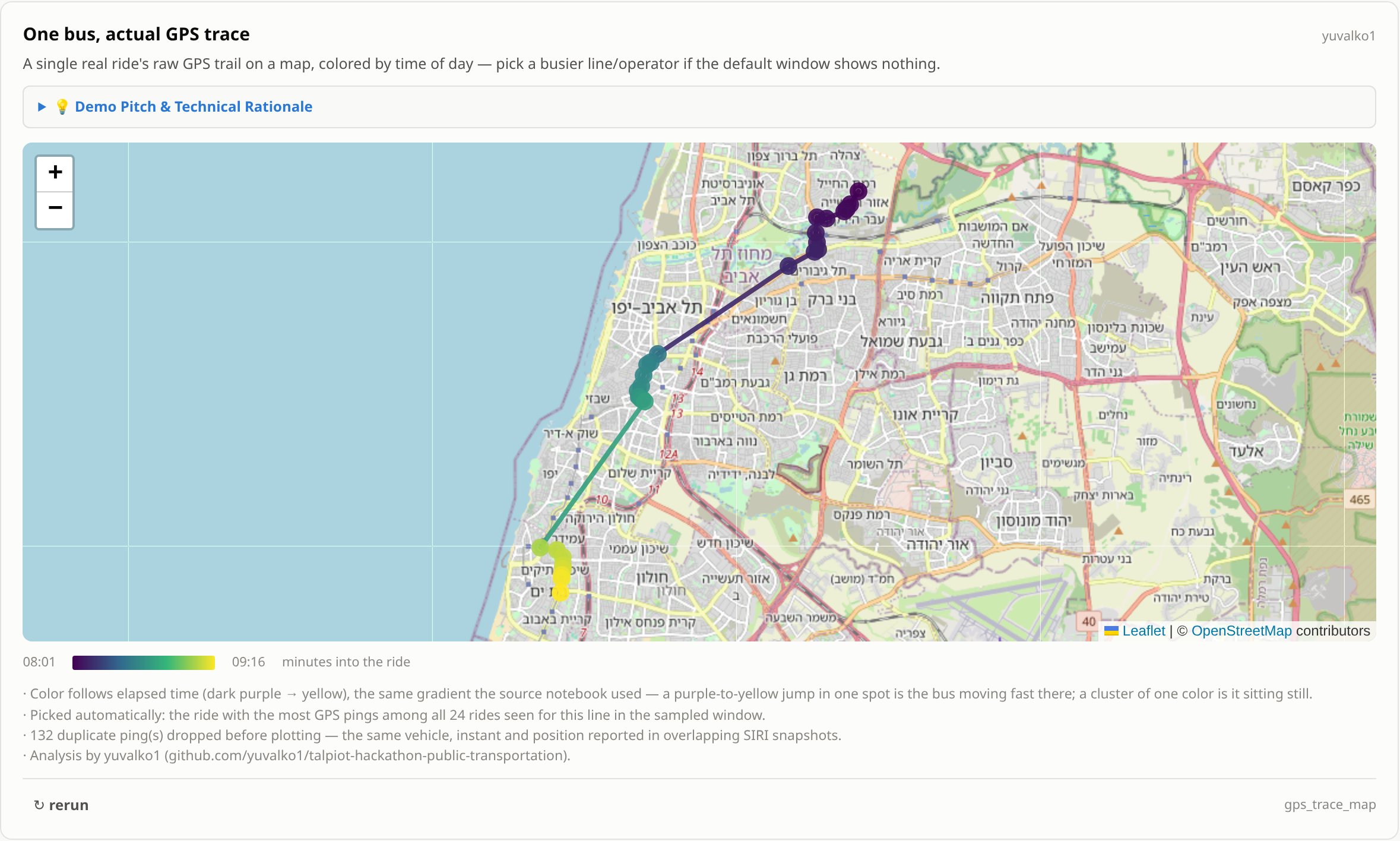Click the purple-to-yellow time gradient bar
This screenshot has width=1400, height=841.
pyautogui.click(x=144, y=662)
